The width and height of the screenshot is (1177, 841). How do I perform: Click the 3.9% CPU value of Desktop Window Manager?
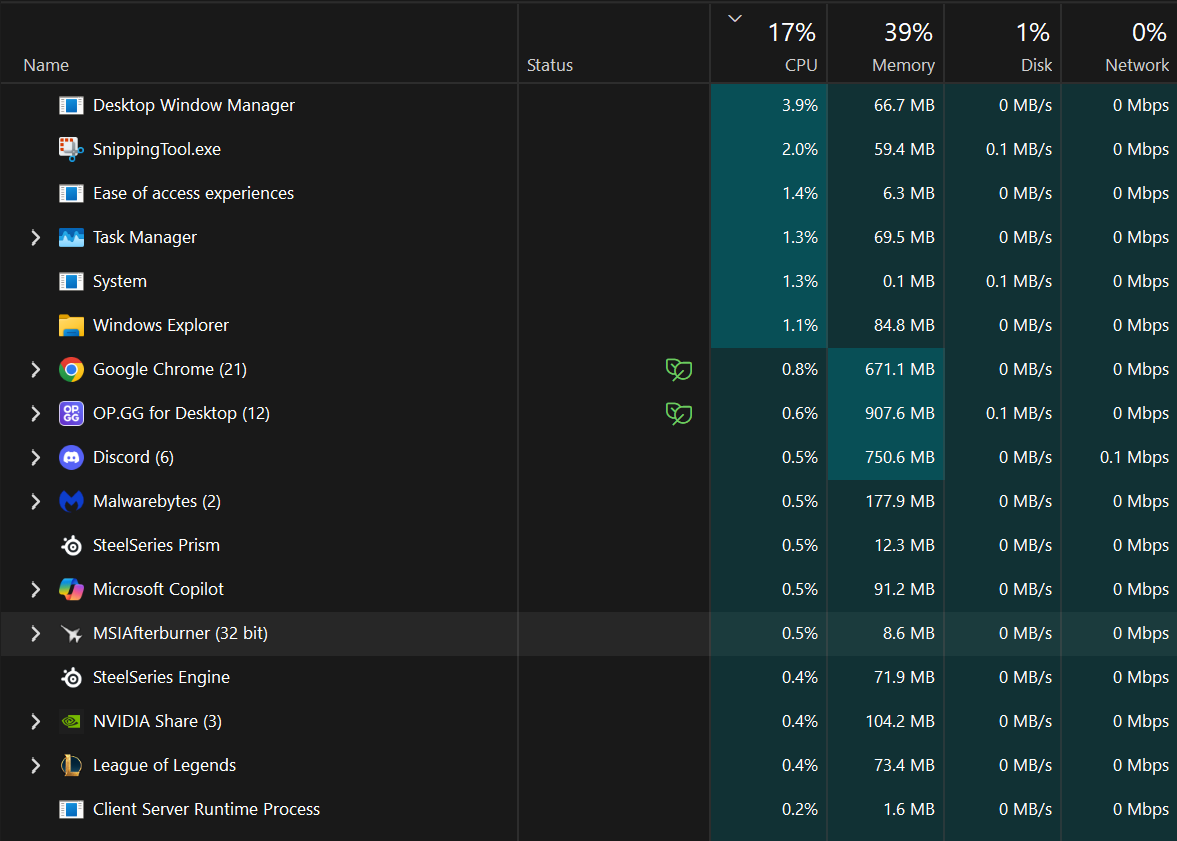(x=799, y=105)
